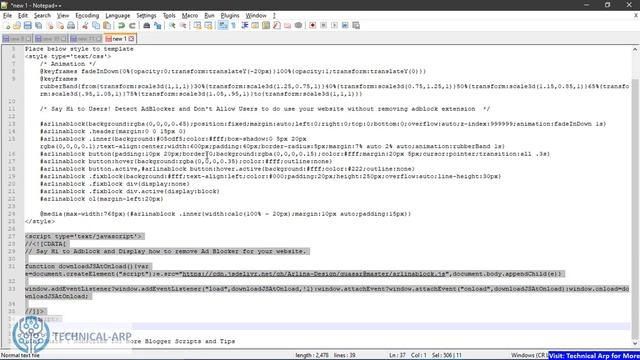Open the User Defined Language icon
Image resolution: width=640 pixels, height=360 pixels.
[x=255, y=25]
